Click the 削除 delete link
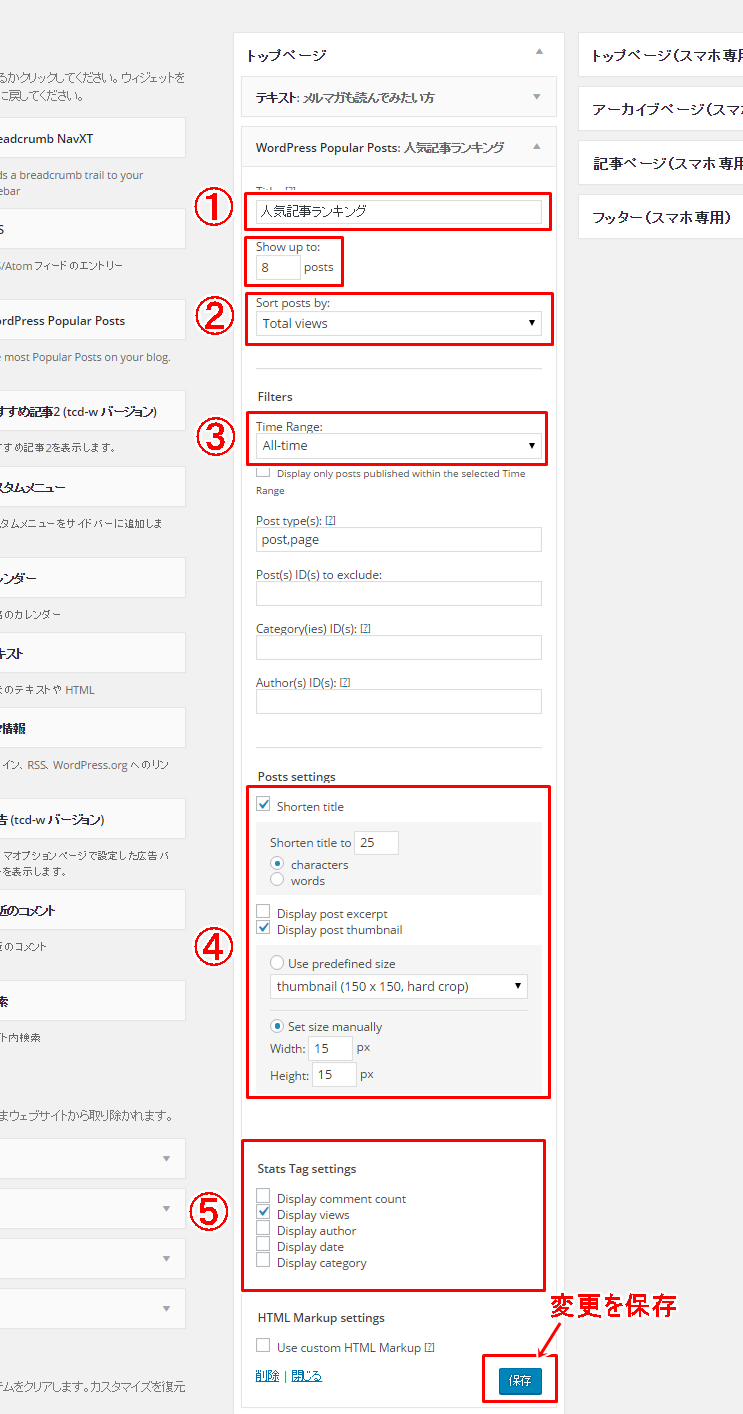Viewport: 743px width, 1414px height. pyautogui.click(x=267, y=1376)
